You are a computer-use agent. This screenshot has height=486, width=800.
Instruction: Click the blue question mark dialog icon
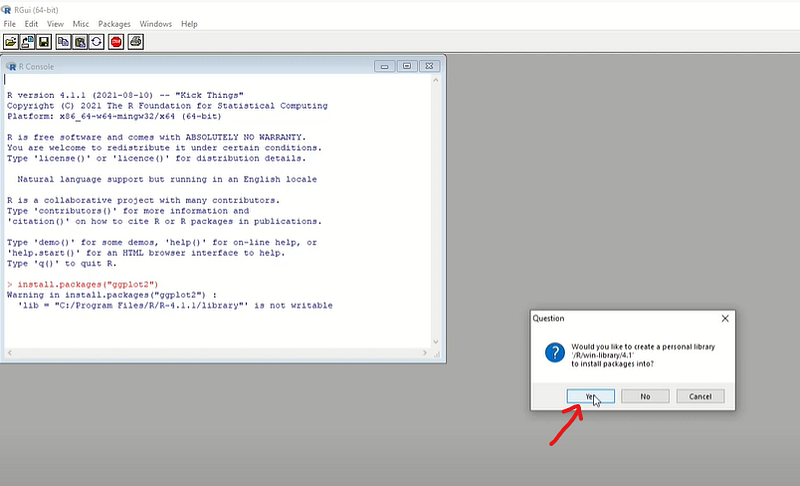tap(555, 352)
